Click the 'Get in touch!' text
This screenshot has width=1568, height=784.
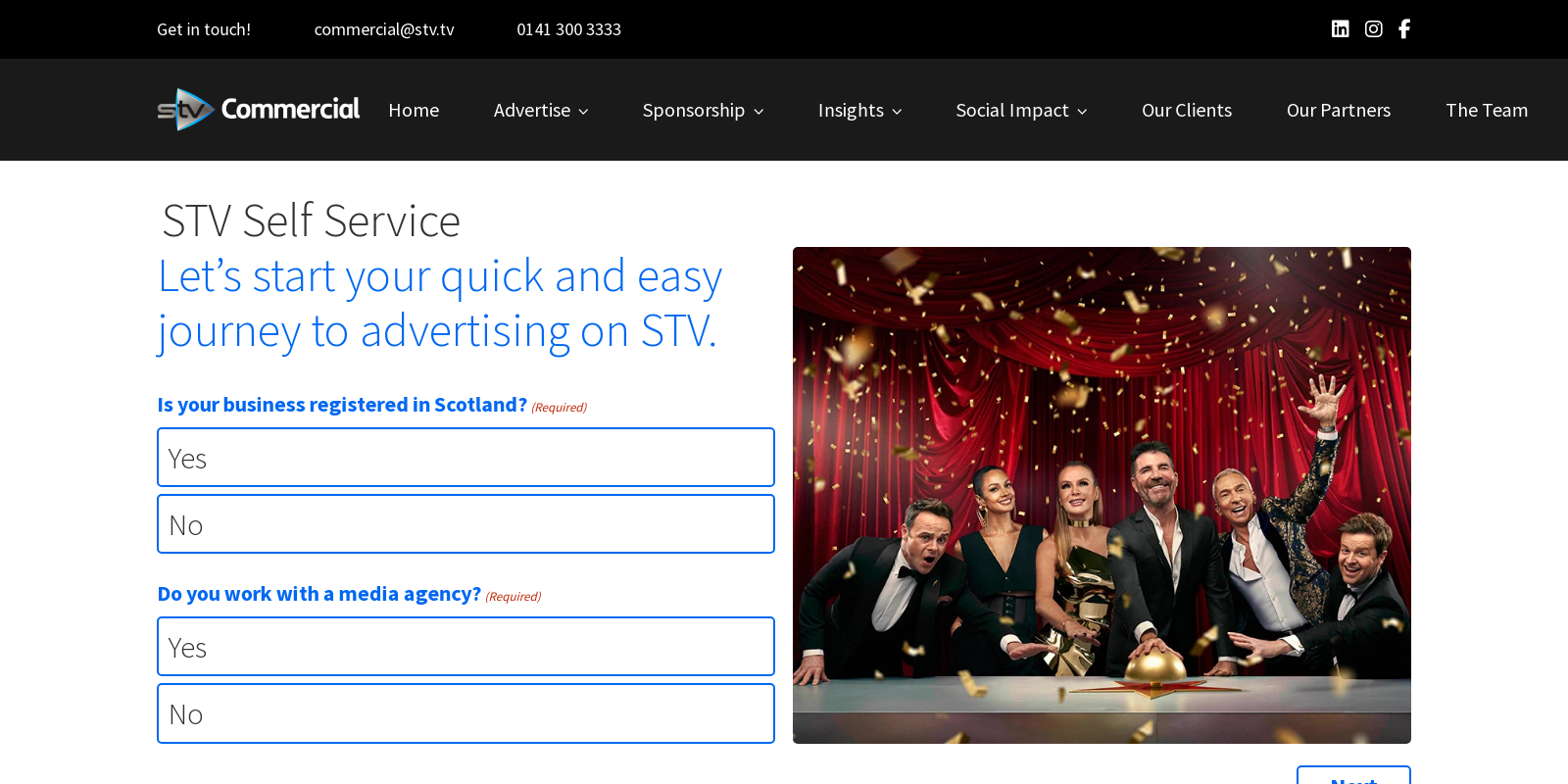[204, 29]
